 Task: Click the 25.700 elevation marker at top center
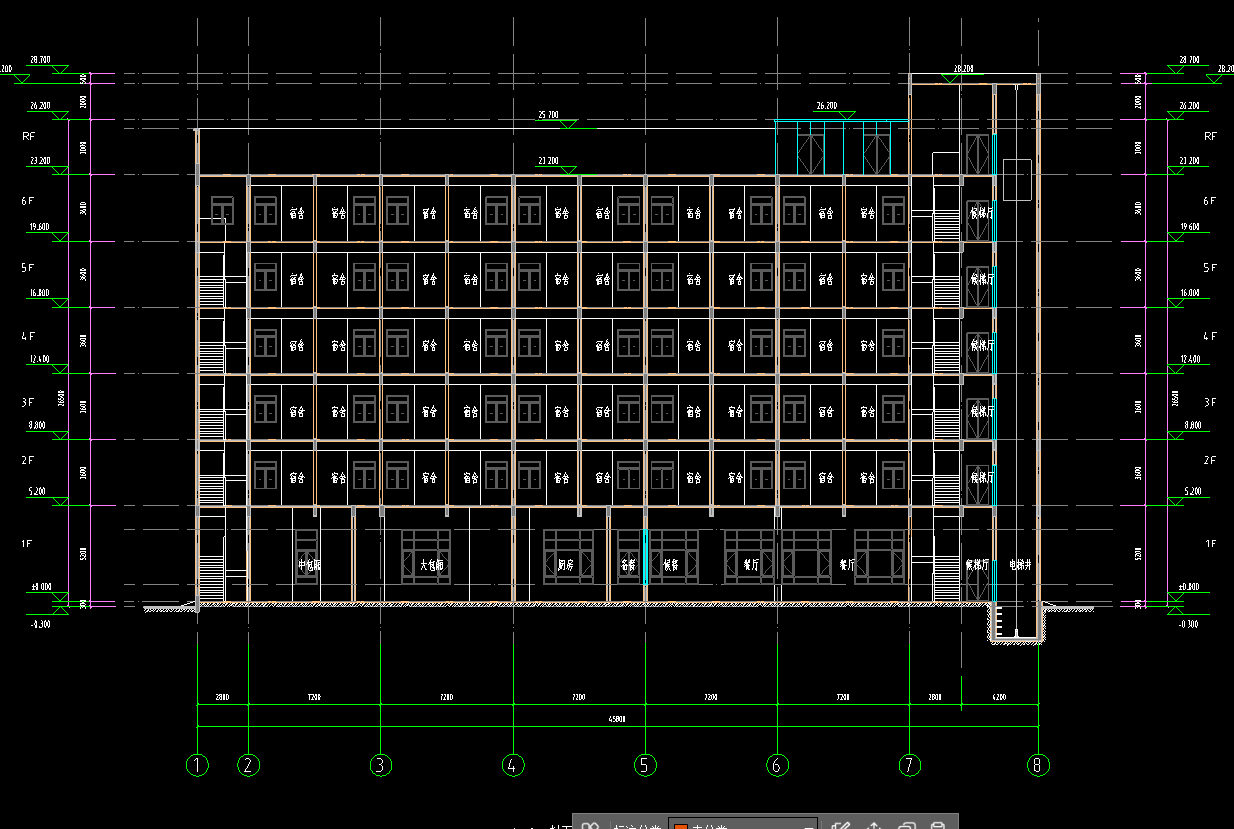click(548, 116)
